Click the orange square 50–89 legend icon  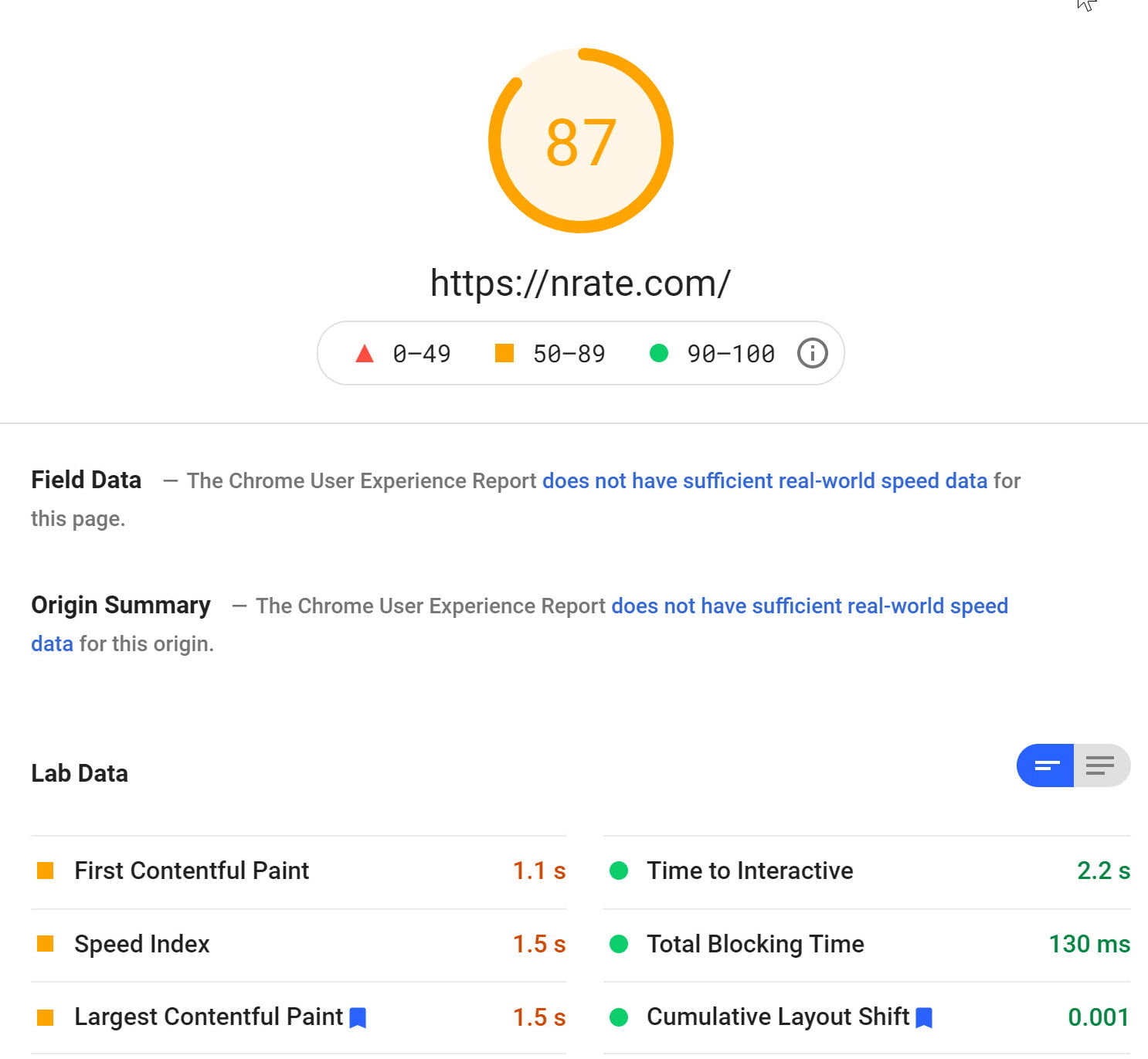click(x=504, y=353)
